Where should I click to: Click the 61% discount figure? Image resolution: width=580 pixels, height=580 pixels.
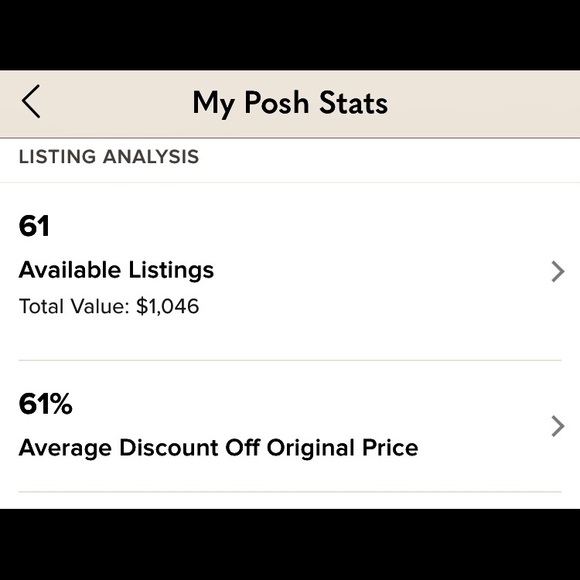click(x=45, y=404)
